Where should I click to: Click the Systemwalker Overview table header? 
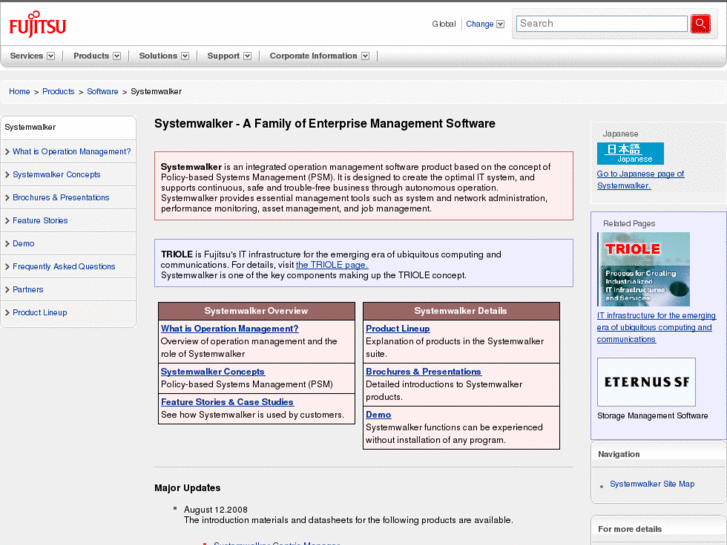coord(256,311)
